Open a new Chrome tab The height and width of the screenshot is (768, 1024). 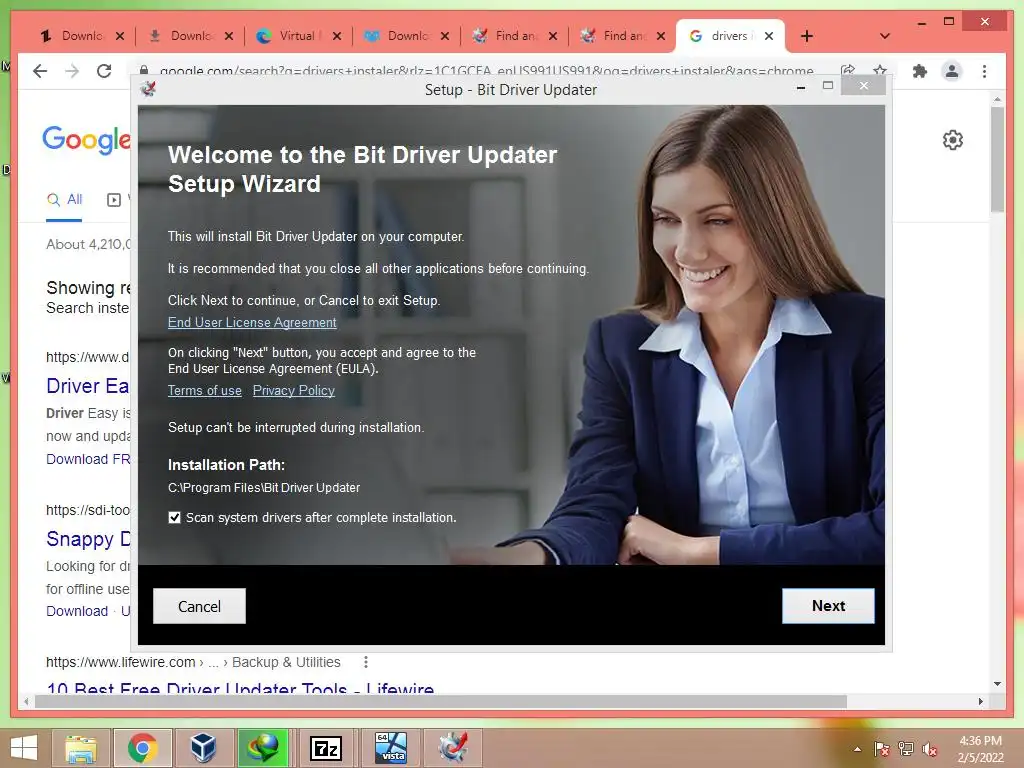coord(807,36)
